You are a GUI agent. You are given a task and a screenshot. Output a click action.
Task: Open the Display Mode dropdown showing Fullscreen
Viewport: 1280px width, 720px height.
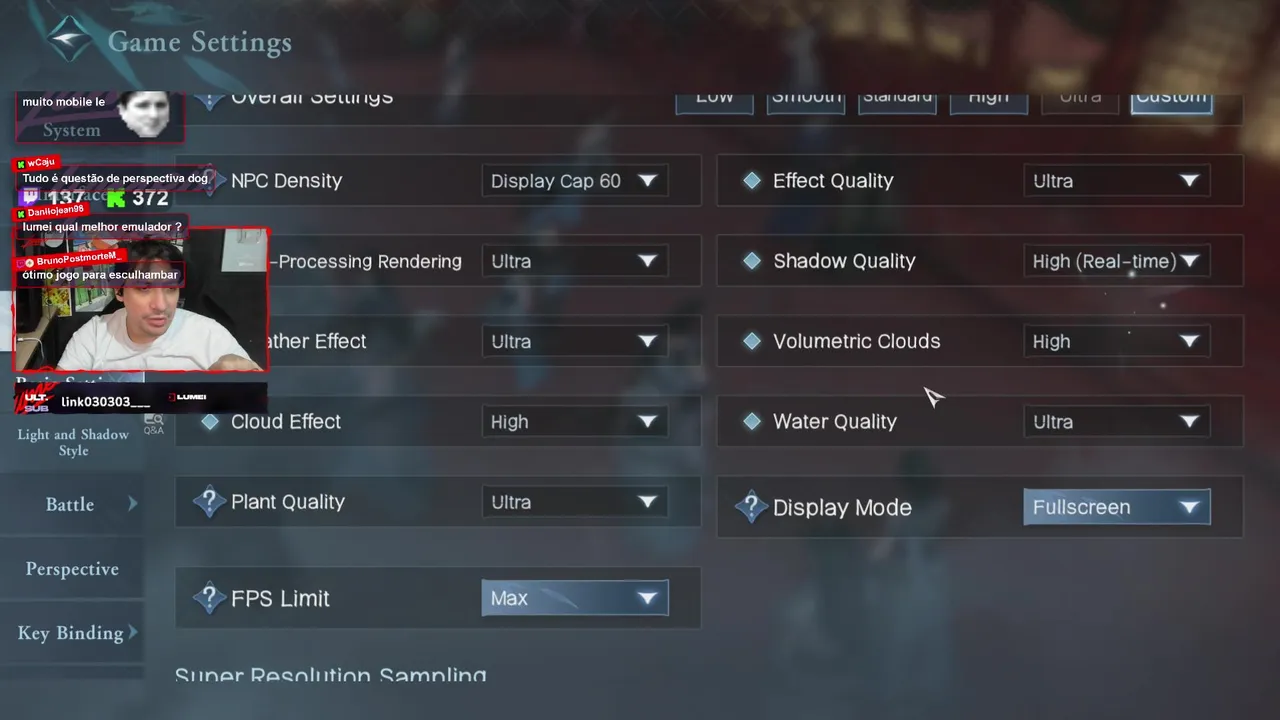tap(1117, 507)
